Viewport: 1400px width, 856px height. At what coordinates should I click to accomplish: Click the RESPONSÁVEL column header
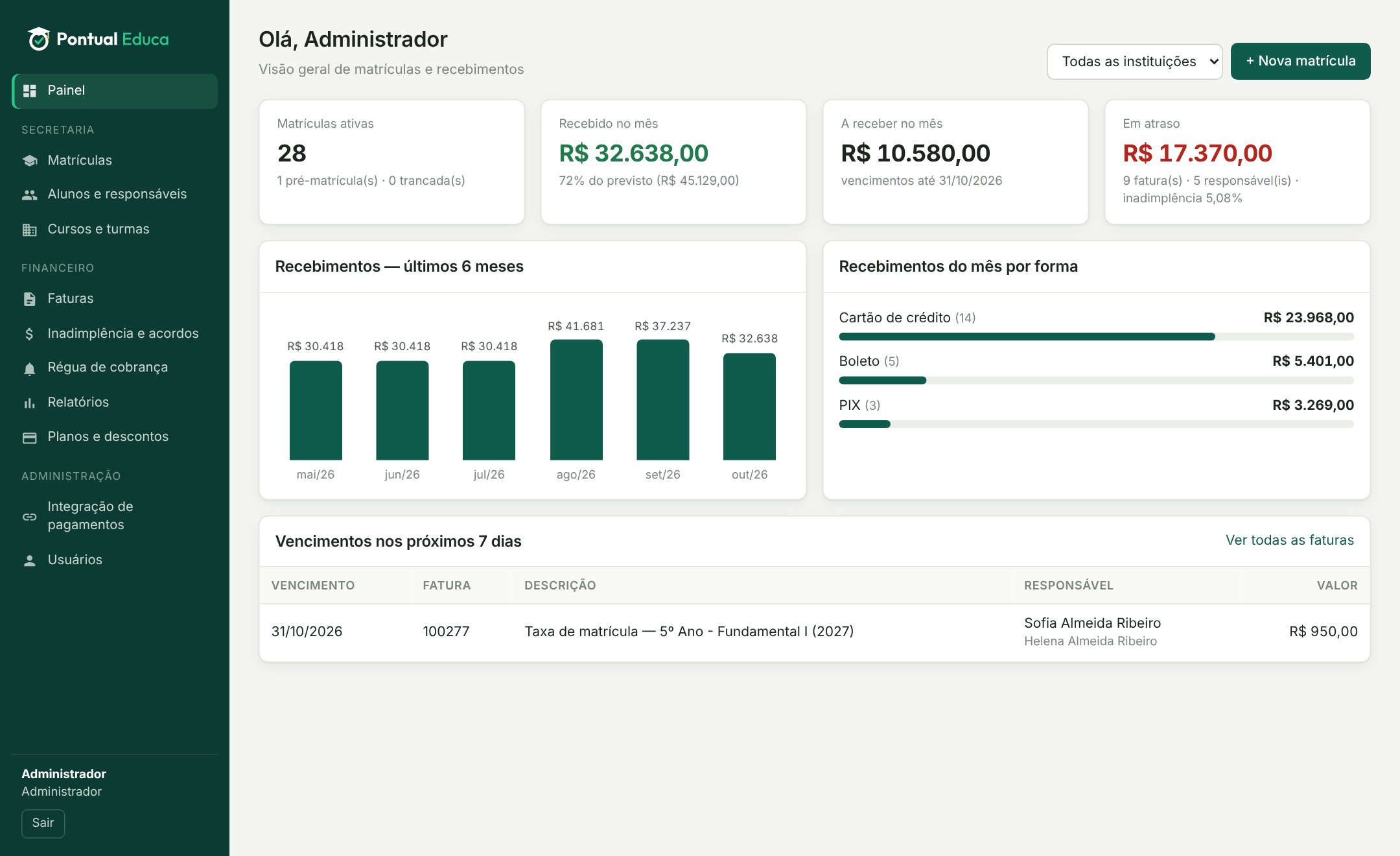(1068, 586)
